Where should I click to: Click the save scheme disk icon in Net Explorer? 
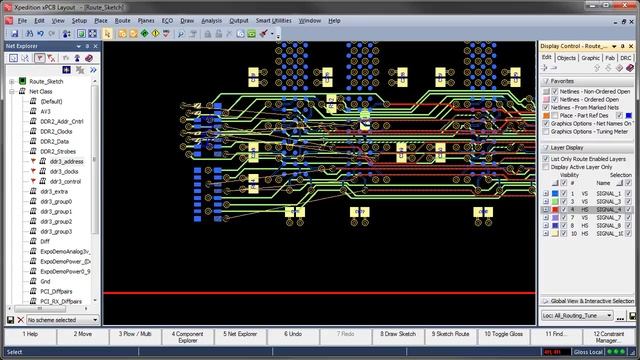pos(11,320)
